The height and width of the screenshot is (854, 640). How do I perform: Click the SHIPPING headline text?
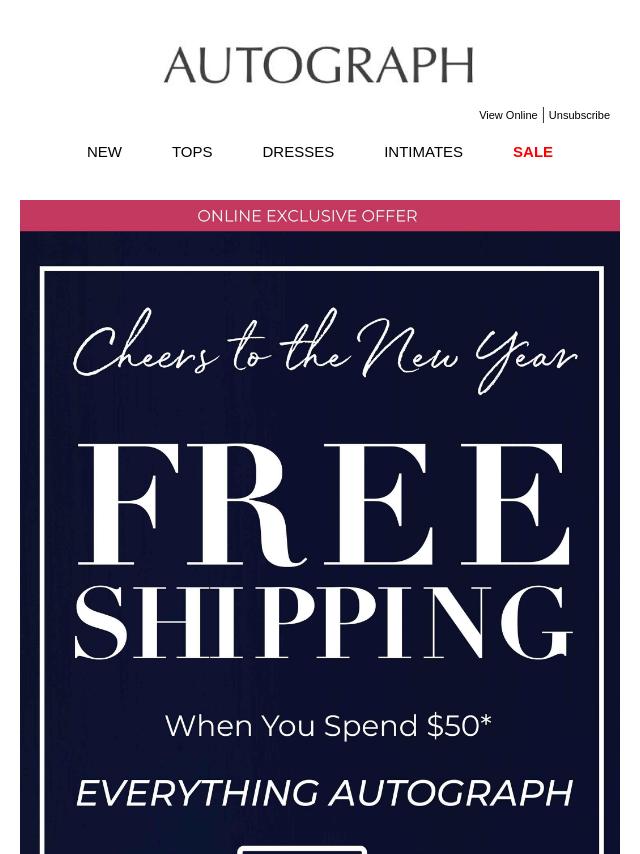click(x=325, y=625)
